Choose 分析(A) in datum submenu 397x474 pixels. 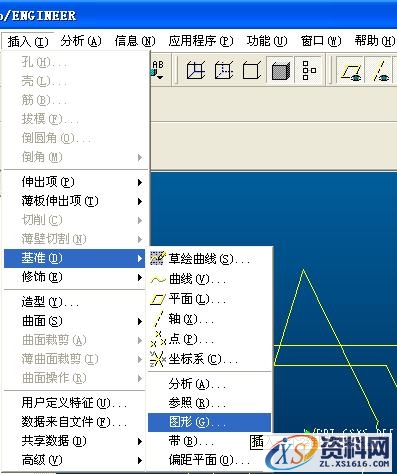(210, 384)
